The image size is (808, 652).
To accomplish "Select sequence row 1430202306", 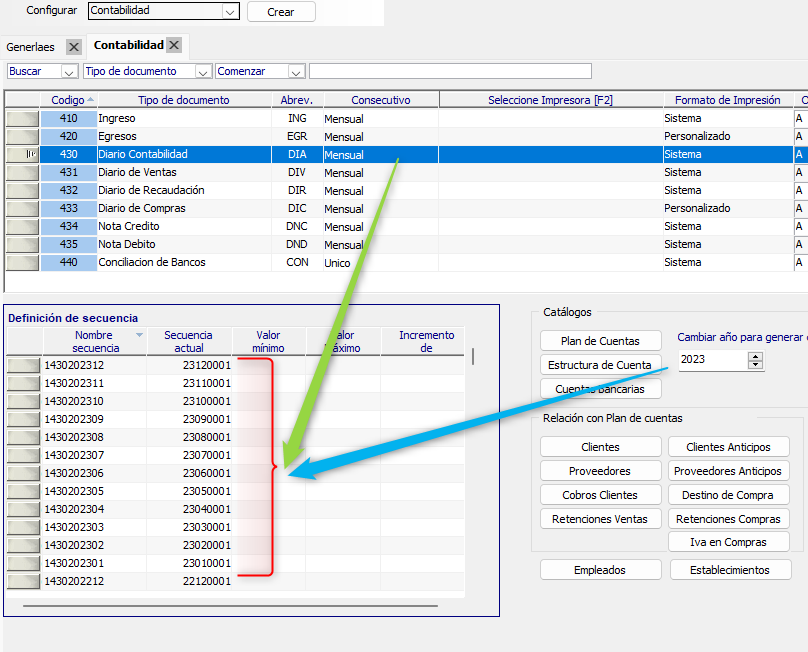I will pyautogui.click(x=74, y=473).
